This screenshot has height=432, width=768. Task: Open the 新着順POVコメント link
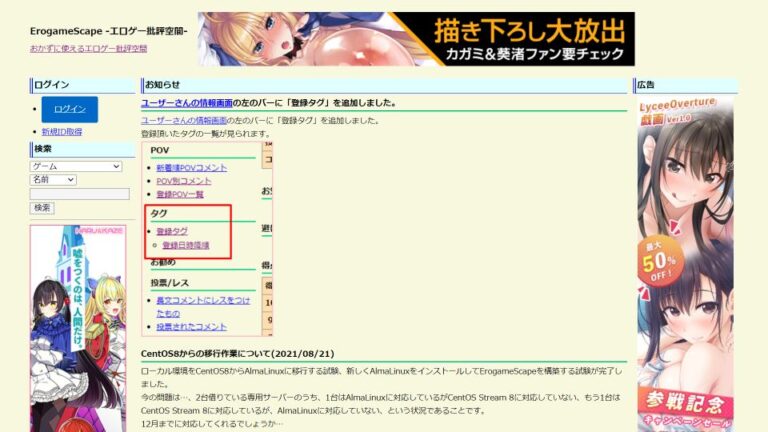coord(191,168)
